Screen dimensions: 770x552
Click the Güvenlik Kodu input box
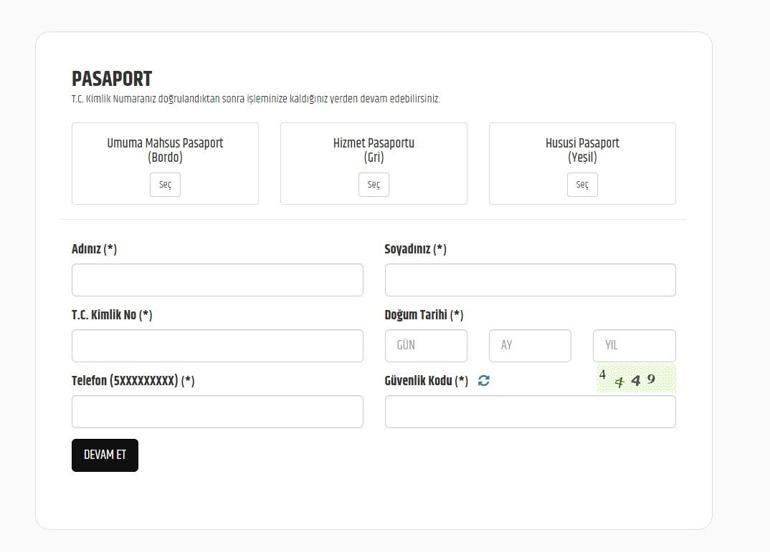point(530,412)
